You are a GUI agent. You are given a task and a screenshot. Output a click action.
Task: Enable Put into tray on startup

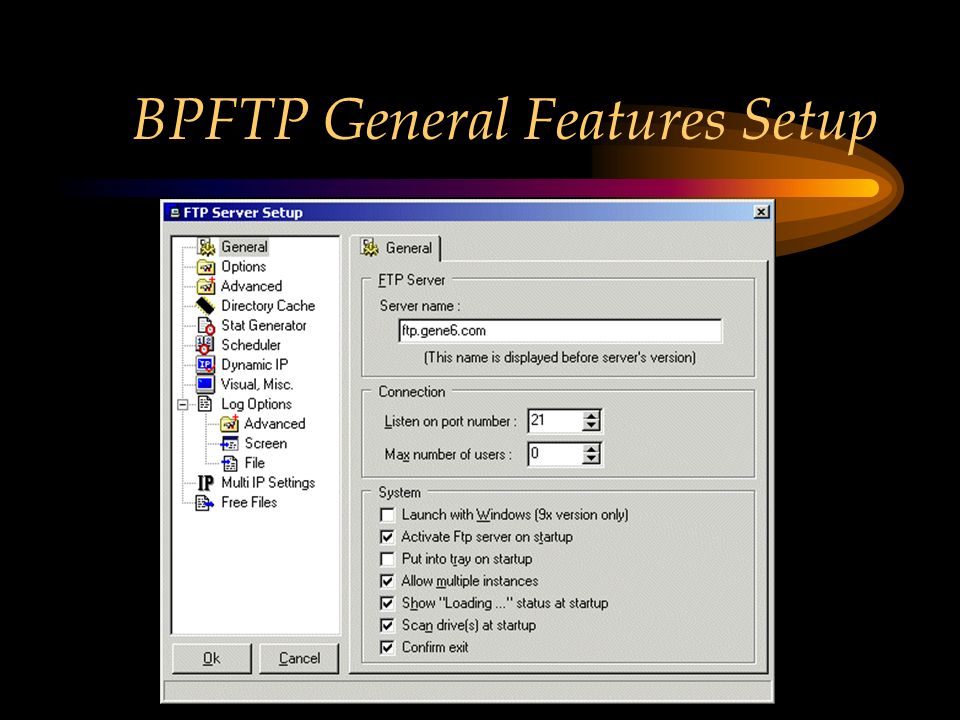click(x=387, y=559)
